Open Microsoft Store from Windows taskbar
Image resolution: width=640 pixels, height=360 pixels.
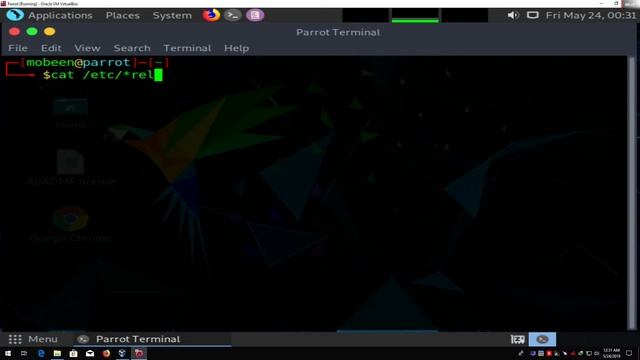click(x=73, y=353)
